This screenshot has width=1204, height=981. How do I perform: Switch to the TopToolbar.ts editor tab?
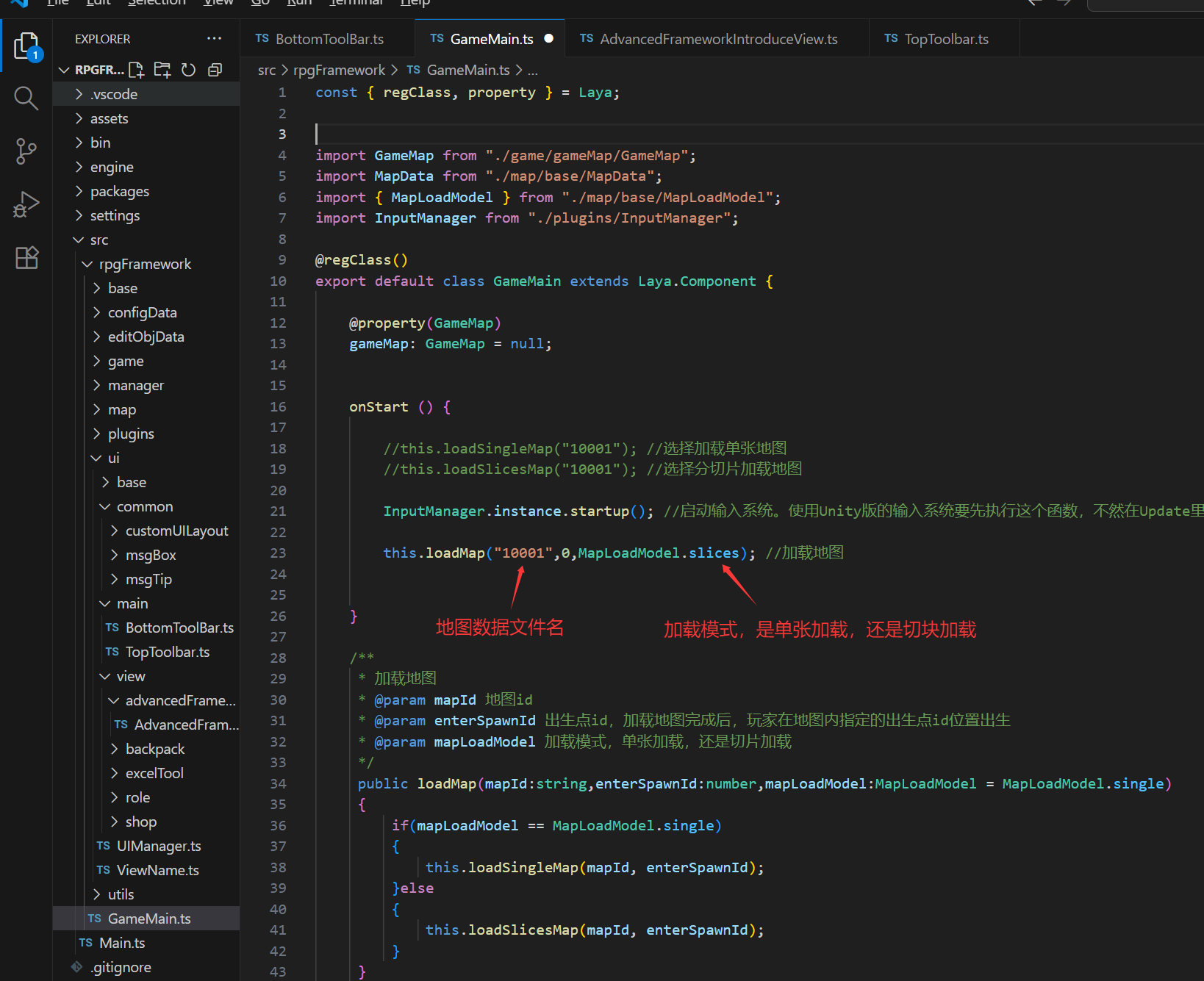[x=945, y=39]
